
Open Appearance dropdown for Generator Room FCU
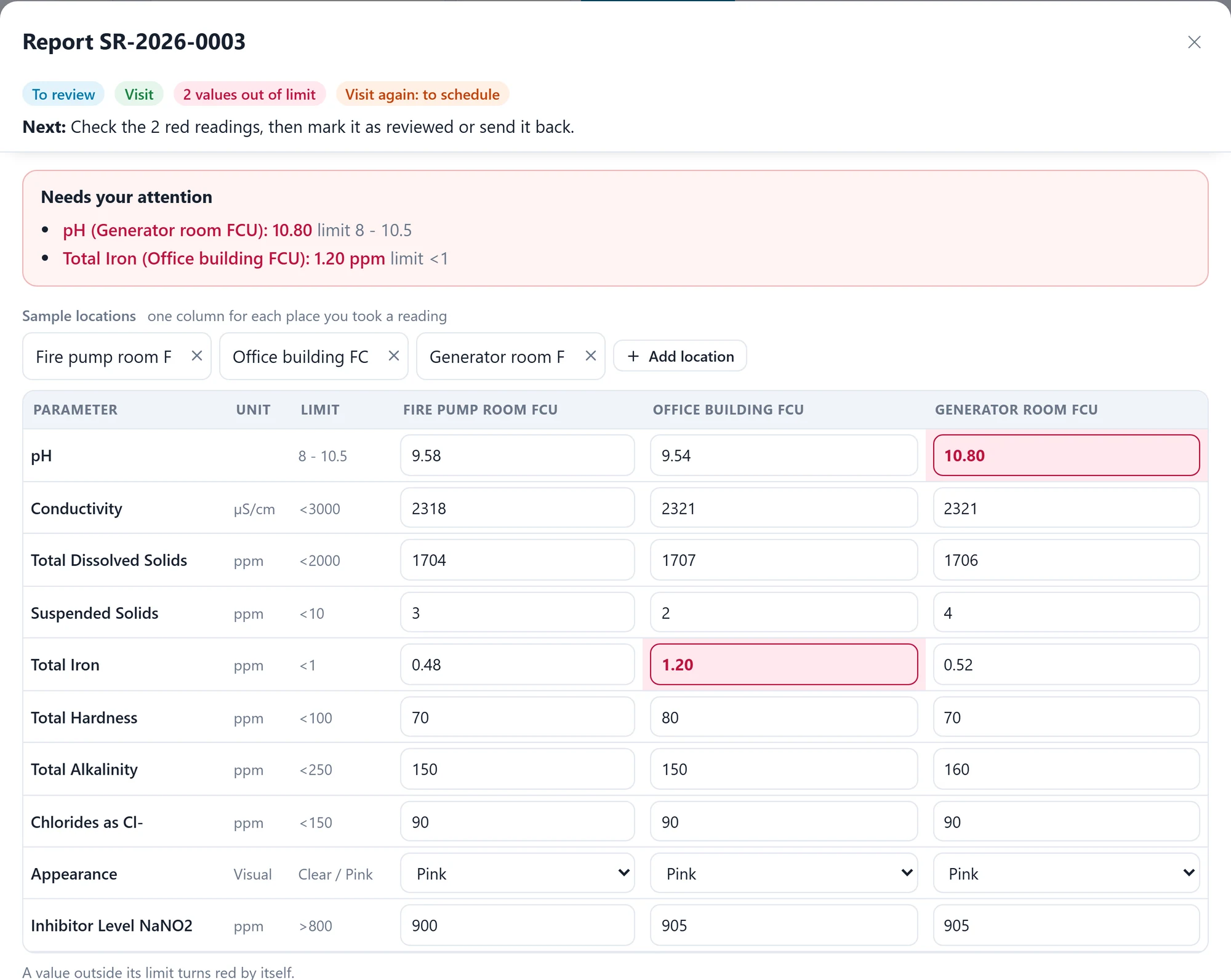point(1066,874)
